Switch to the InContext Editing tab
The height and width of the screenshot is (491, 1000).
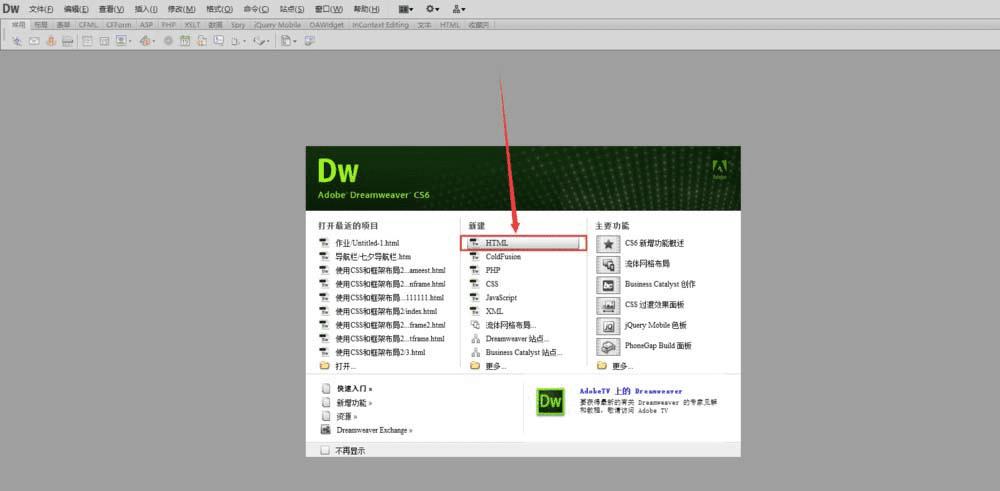[380, 25]
